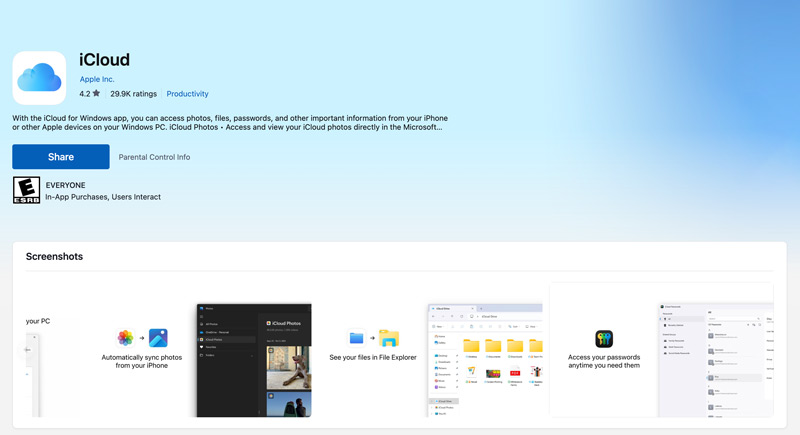View the 29.9K ratings
This screenshot has width=800, height=435.
(134, 94)
